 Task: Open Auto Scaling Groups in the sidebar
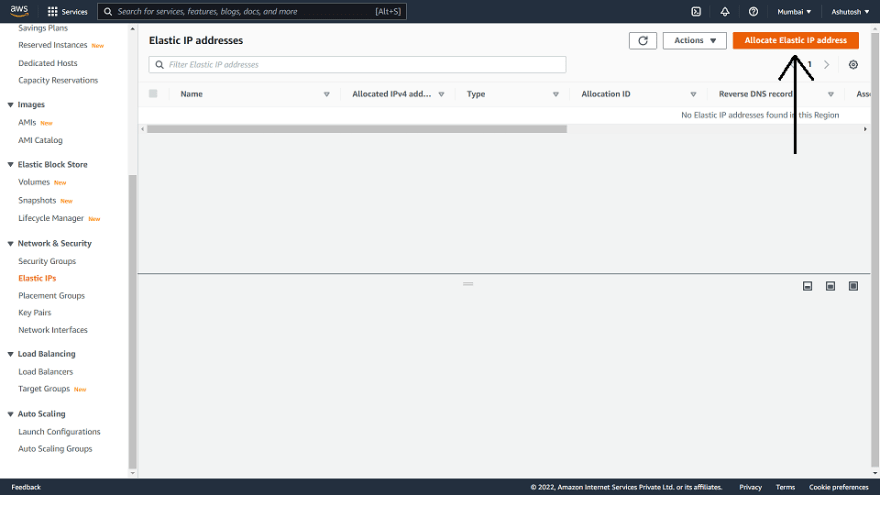click(x=55, y=449)
